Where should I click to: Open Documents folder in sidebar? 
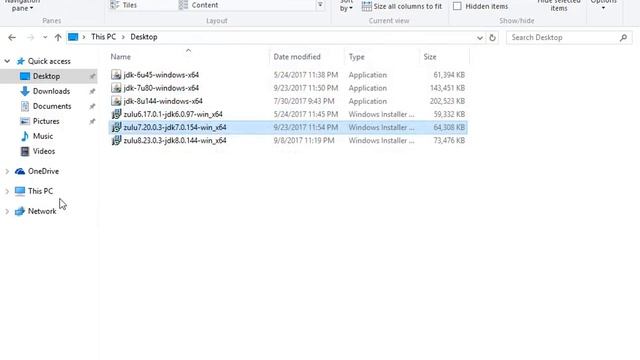[52, 106]
